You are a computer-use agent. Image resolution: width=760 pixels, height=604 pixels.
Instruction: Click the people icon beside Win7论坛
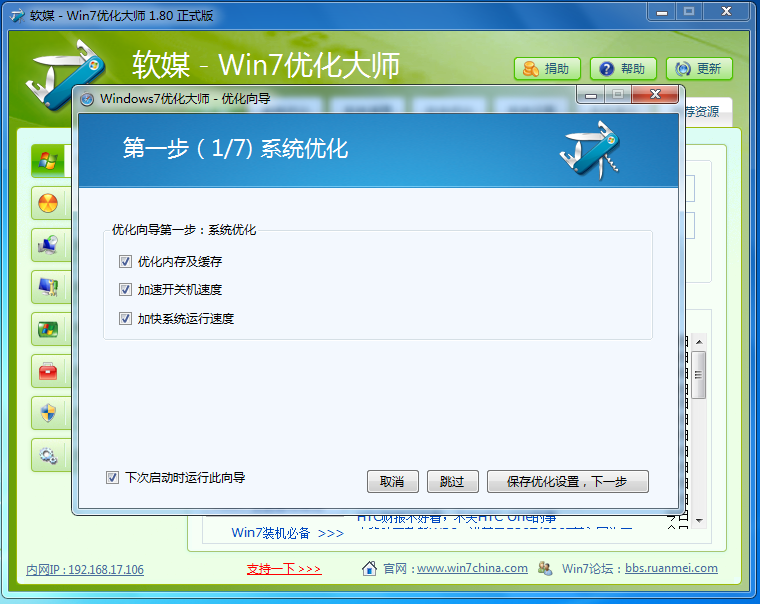click(545, 568)
